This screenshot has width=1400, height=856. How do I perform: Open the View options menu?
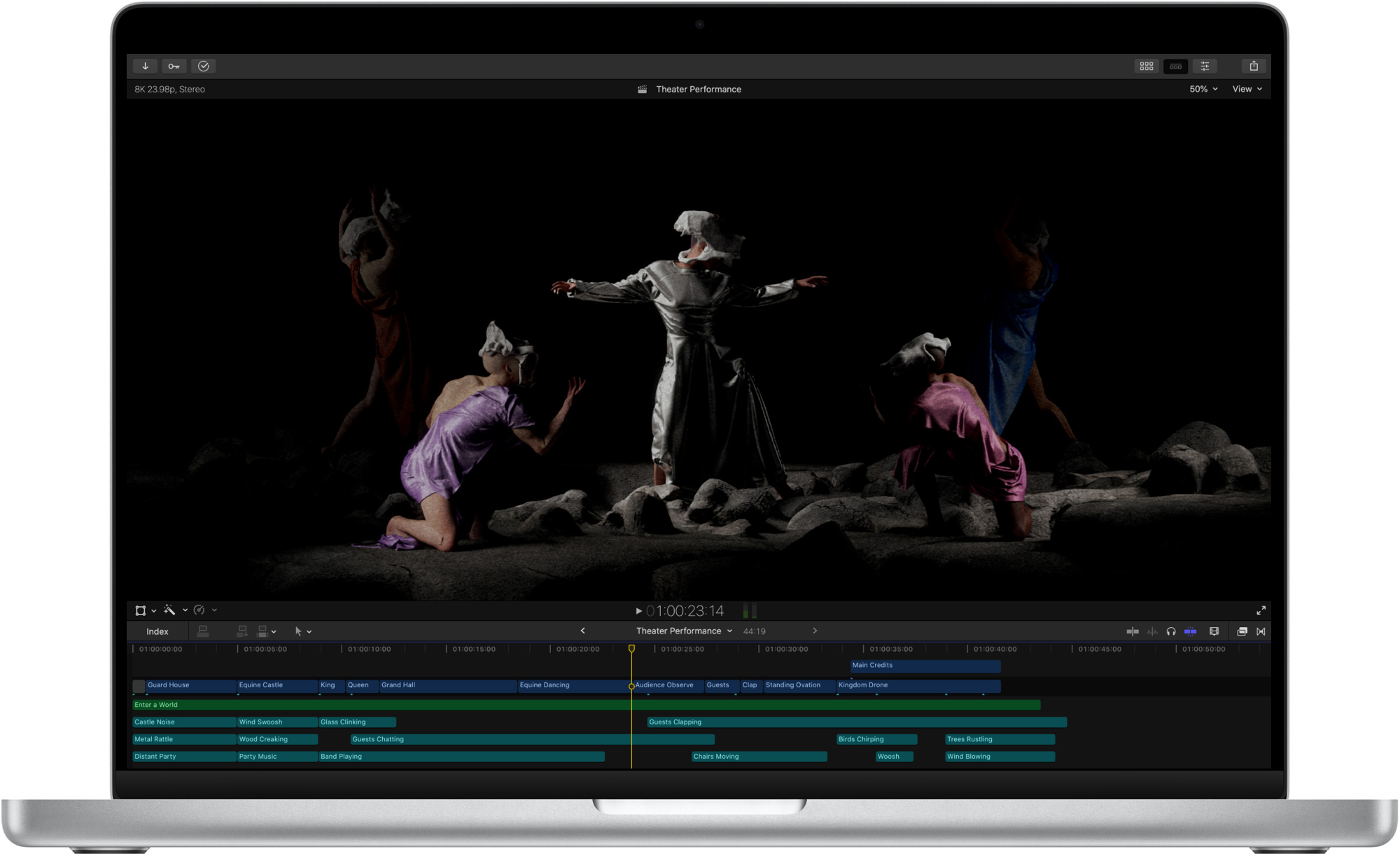(1247, 89)
